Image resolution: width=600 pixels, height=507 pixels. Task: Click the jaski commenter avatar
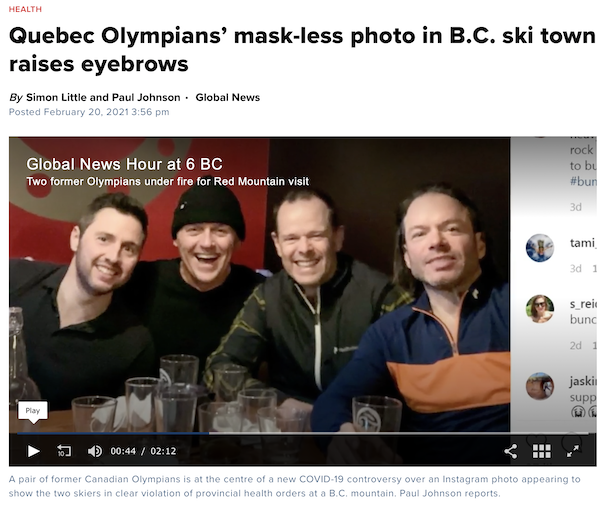coord(540,386)
